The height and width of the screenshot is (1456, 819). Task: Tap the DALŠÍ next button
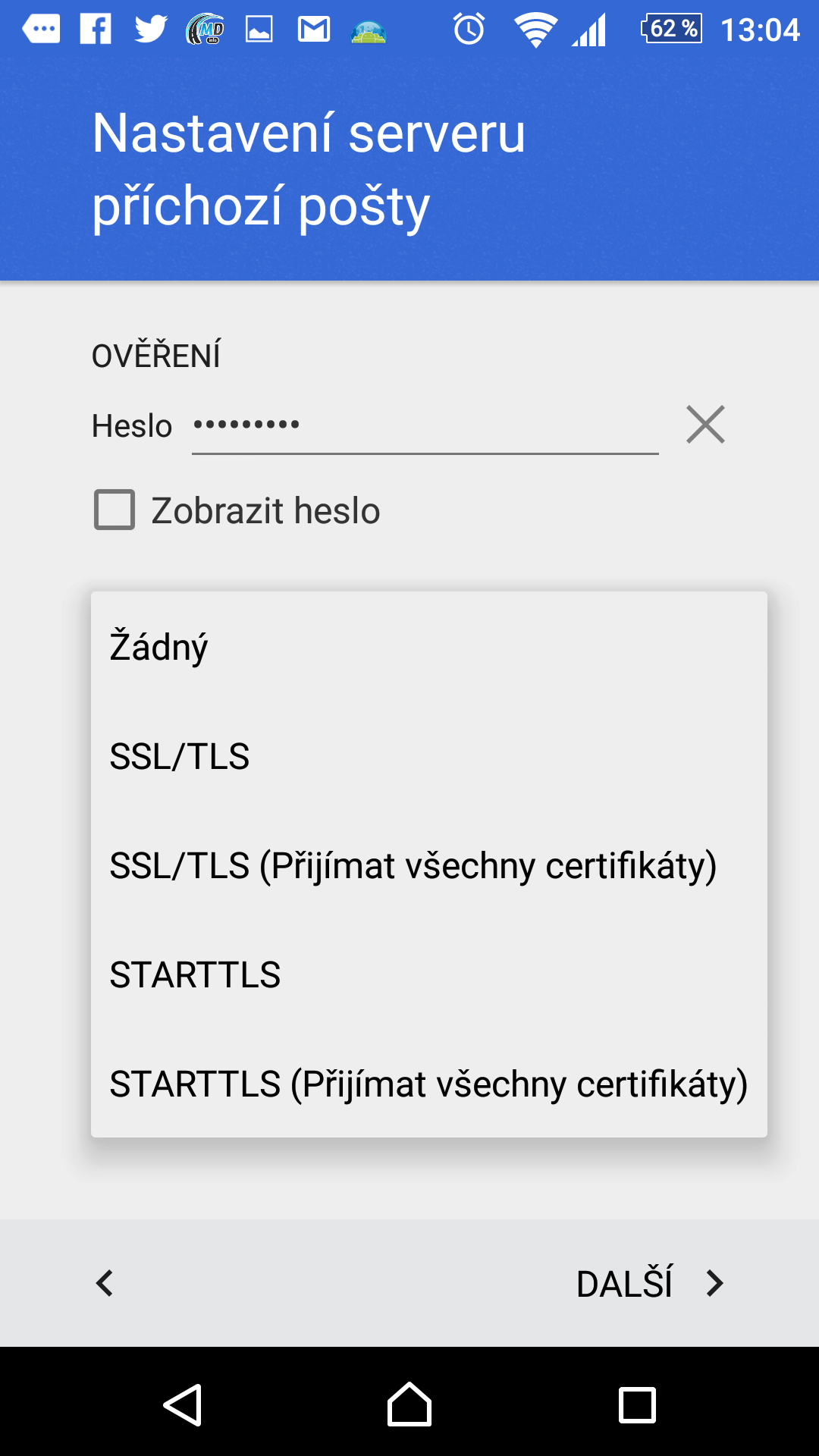649,1283
